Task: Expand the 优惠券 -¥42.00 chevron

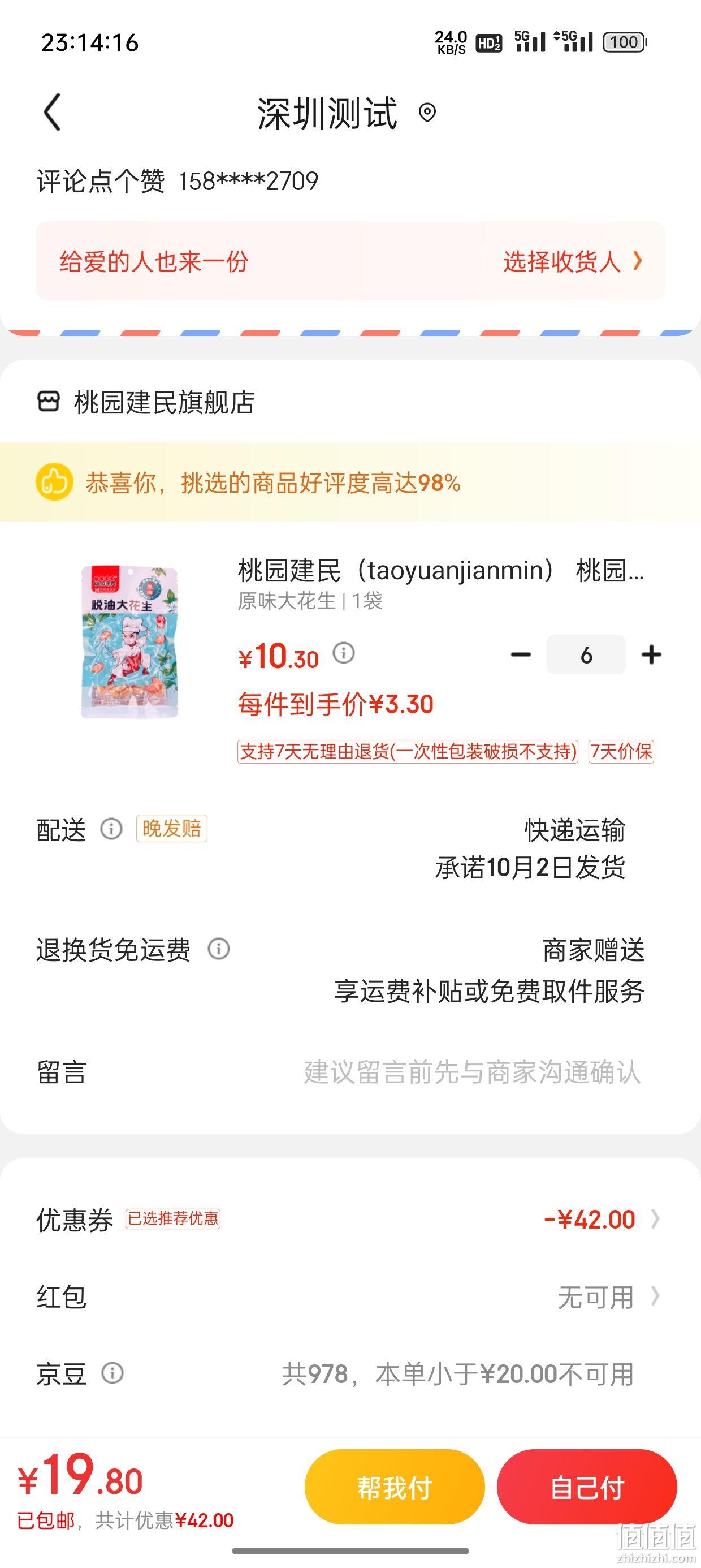Action: pyautogui.click(x=655, y=1219)
